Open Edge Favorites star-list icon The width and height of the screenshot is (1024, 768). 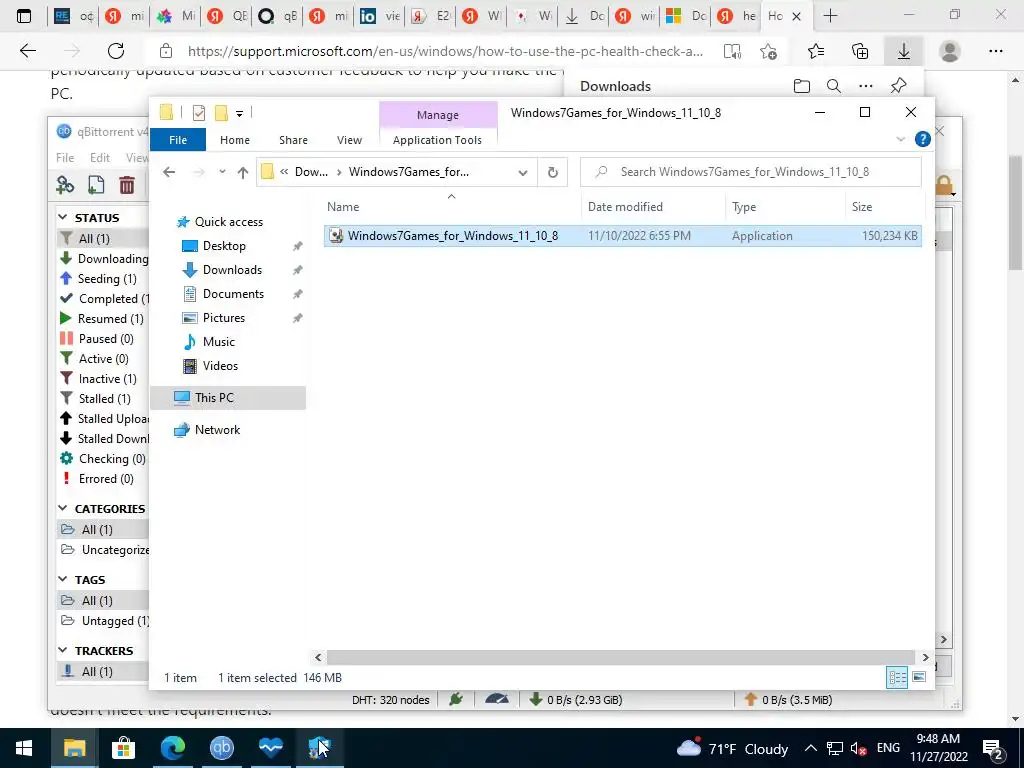click(x=816, y=51)
